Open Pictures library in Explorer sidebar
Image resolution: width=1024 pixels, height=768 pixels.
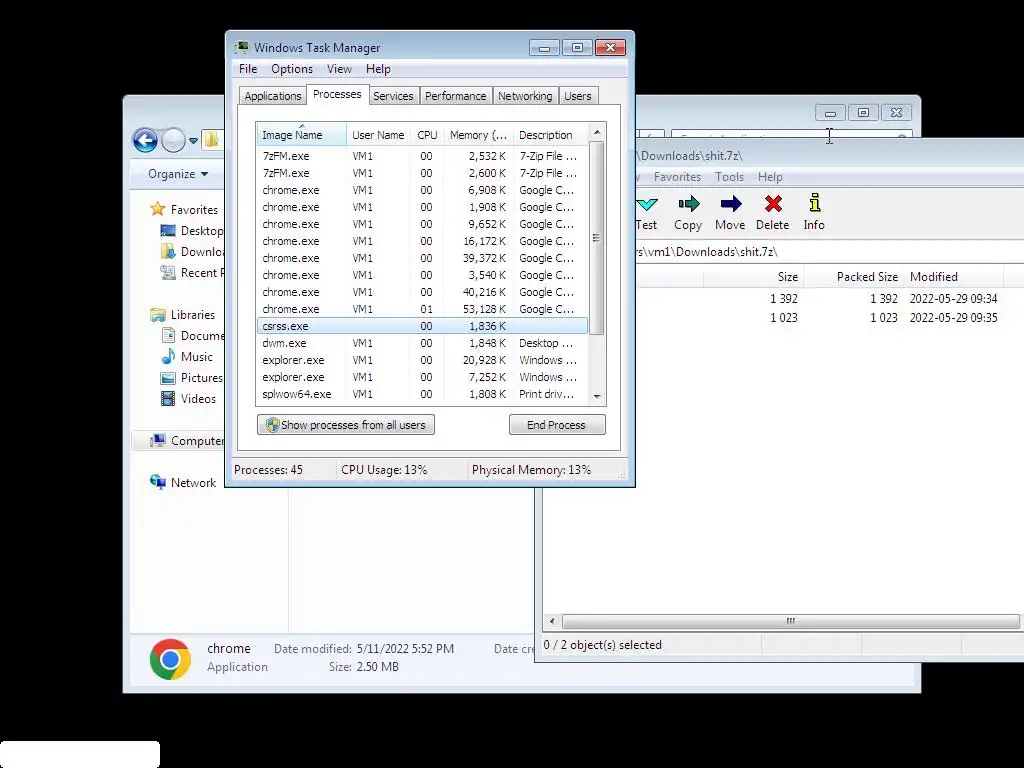click(192, 377)
